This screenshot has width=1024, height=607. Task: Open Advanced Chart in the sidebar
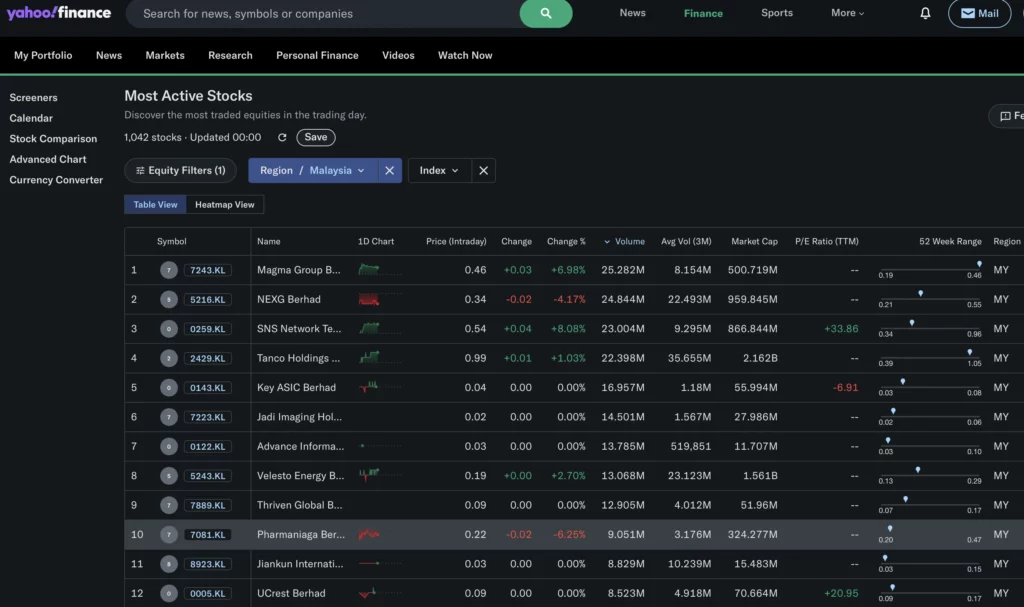48,159
